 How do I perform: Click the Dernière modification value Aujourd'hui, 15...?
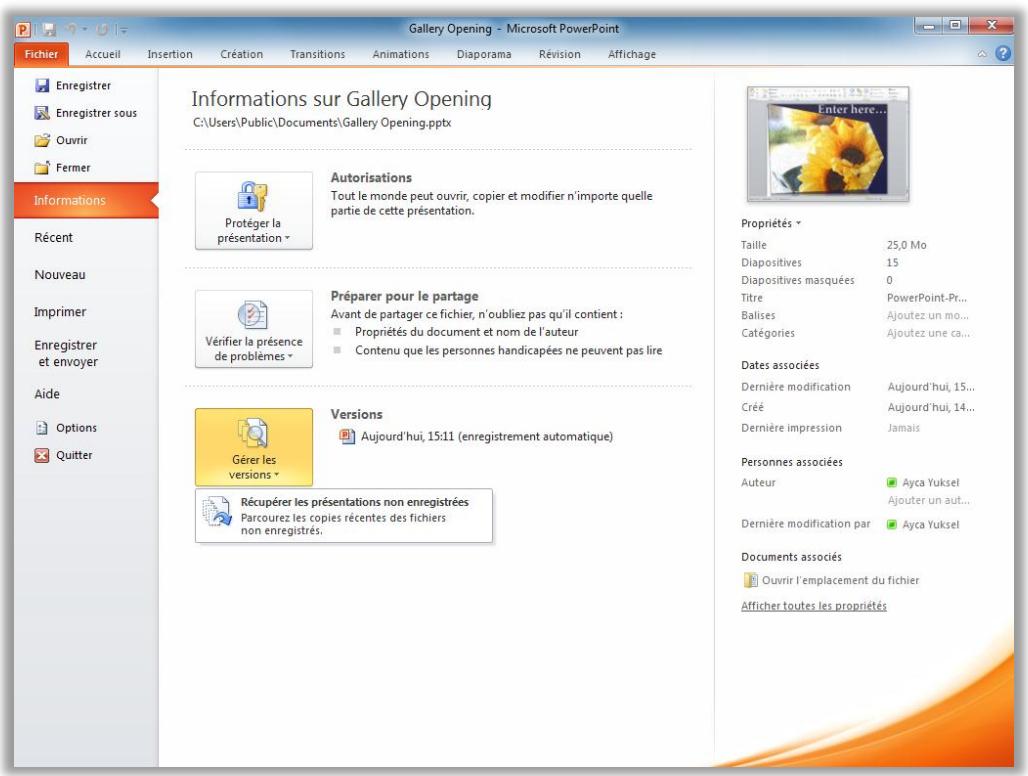click(931, 387)
